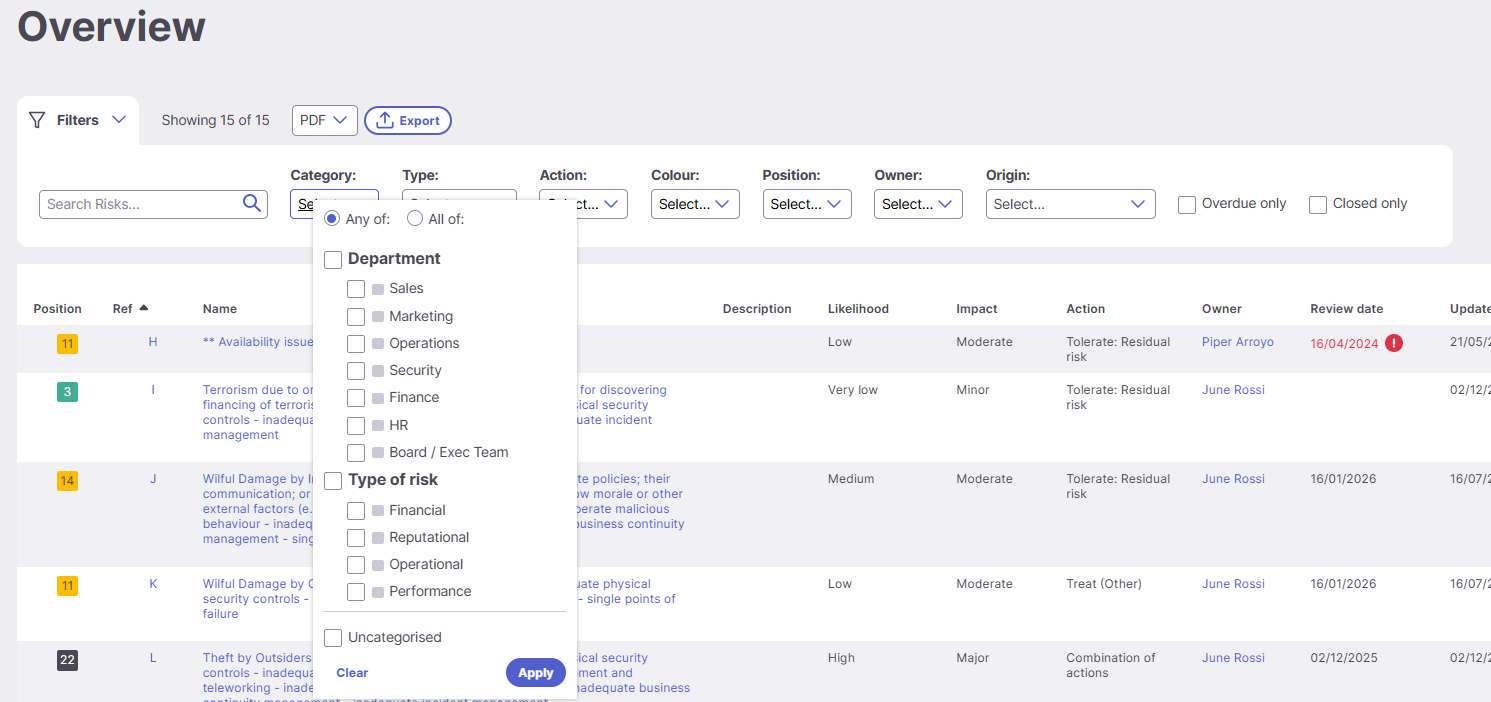Open the PDF format dropdown
1491x702 pixels.
(325, 120)
